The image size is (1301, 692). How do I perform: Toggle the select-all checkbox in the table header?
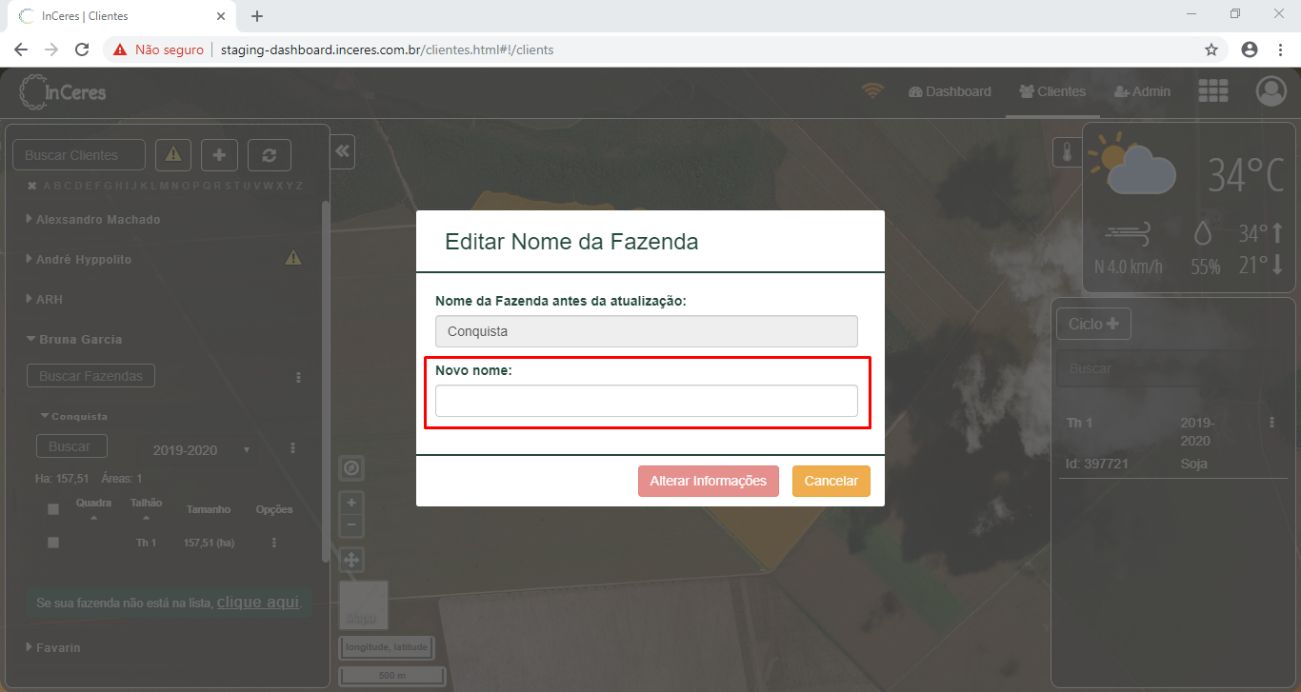point(53,509)
